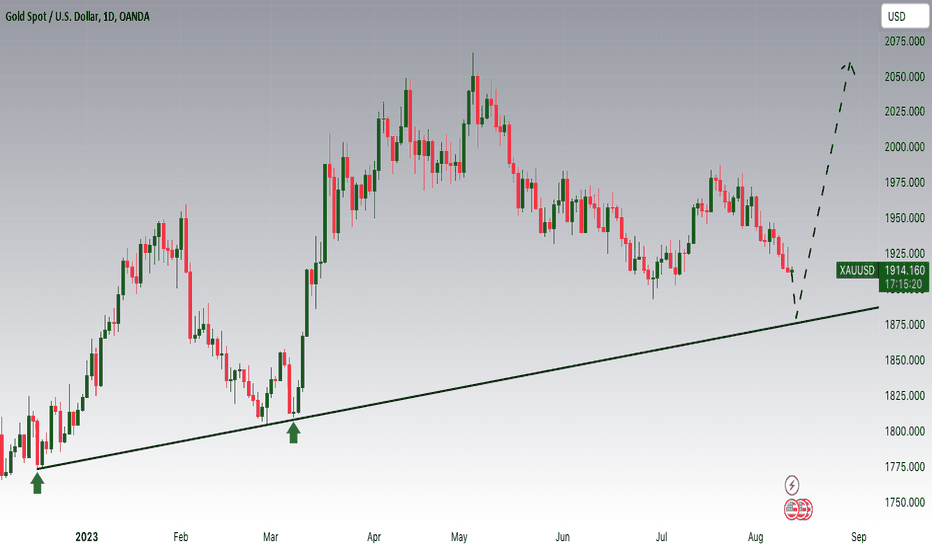Click the 2023 label on the time axis
This screenshot has width=932, height=550.
[x=86, y=537]
